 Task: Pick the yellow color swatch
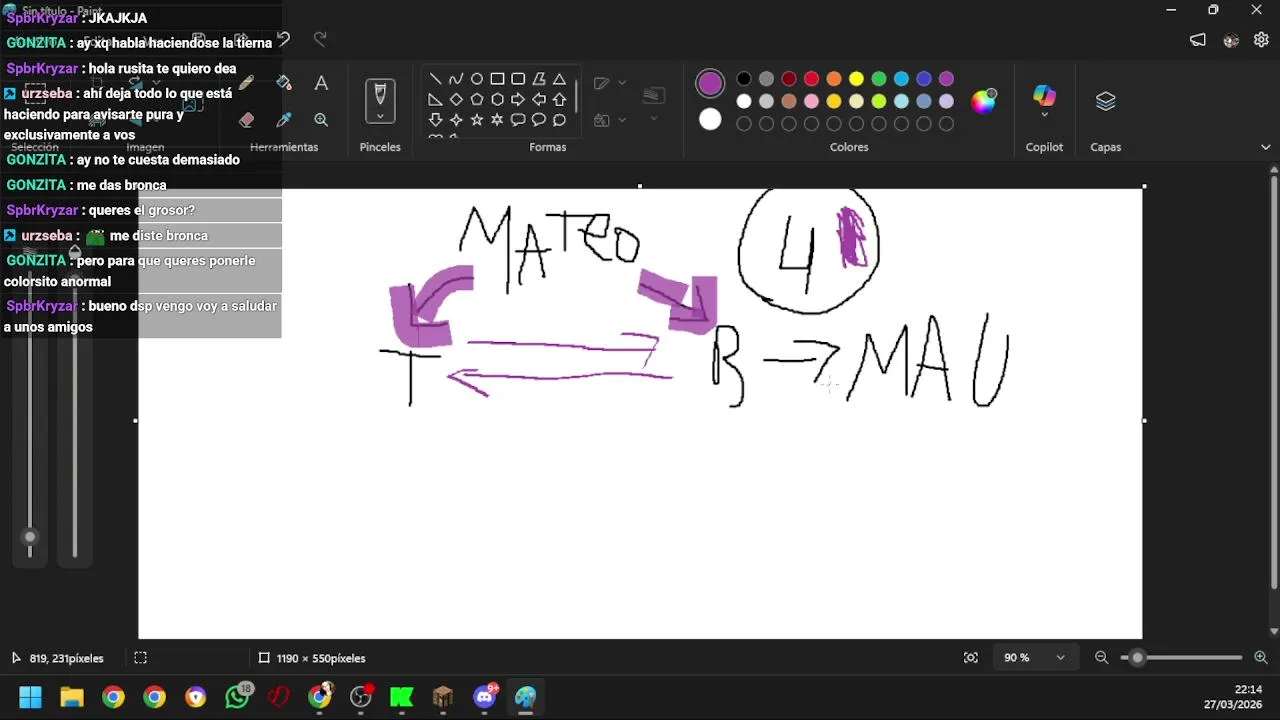pyautogui.click(x=856, y=79)
